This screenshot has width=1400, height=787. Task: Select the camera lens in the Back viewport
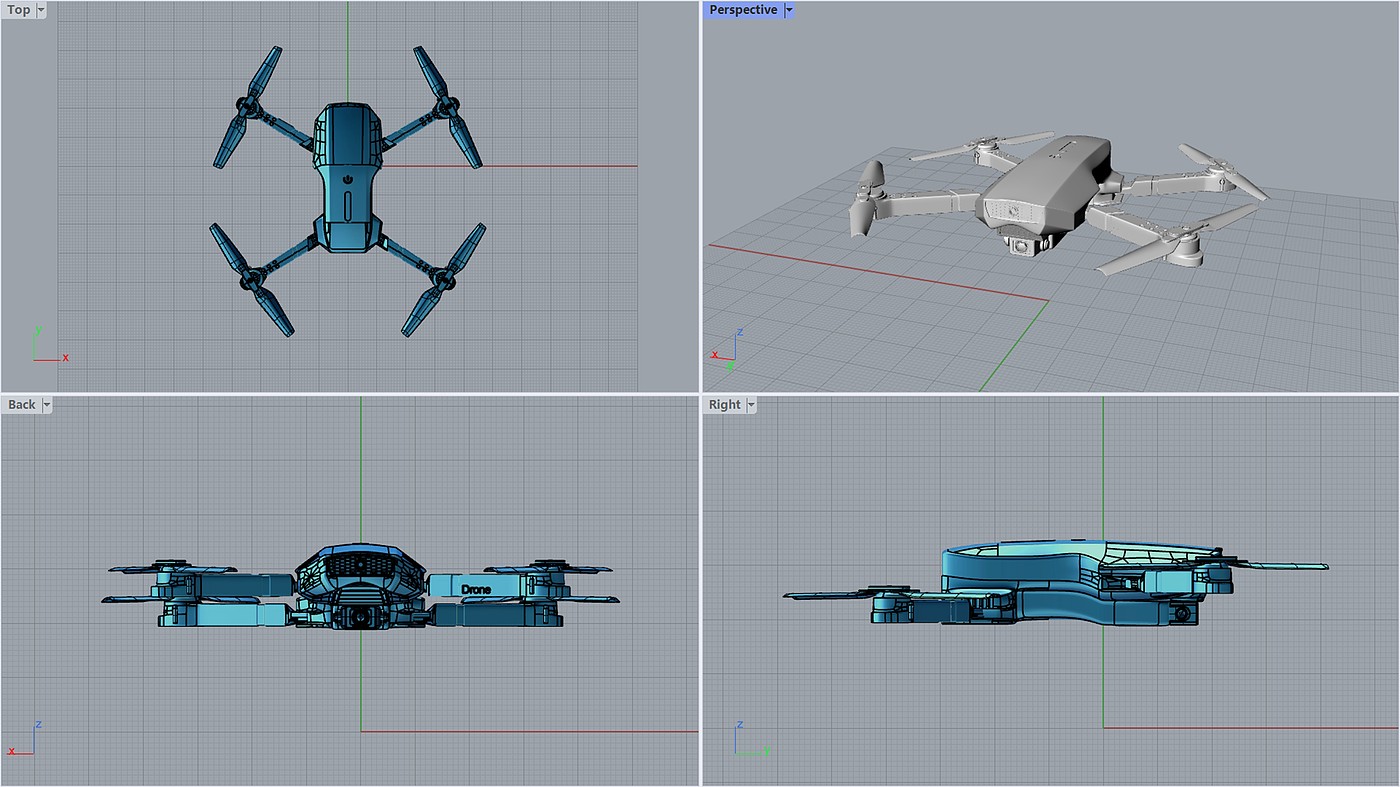[358, 619]
